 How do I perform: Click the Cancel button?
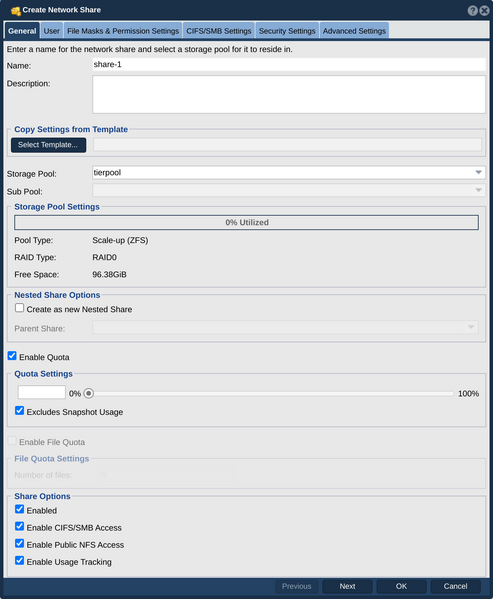[455, 586]
